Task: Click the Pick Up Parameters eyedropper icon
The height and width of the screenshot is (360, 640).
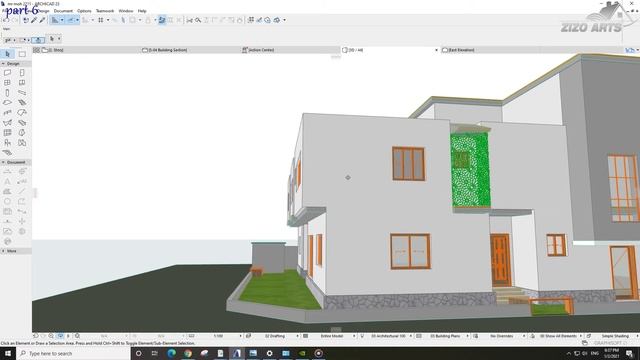Action: (x=34, y=20)
